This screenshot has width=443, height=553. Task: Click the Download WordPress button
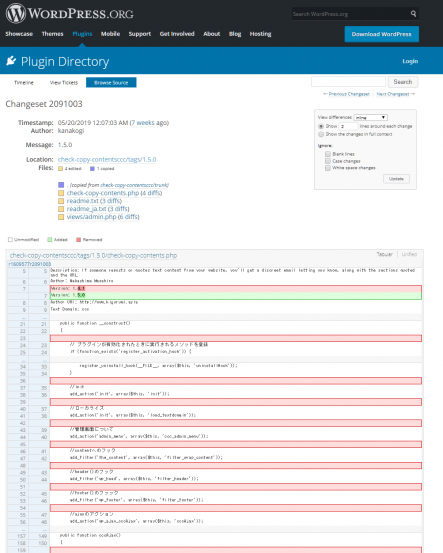(x=382, y=34)
